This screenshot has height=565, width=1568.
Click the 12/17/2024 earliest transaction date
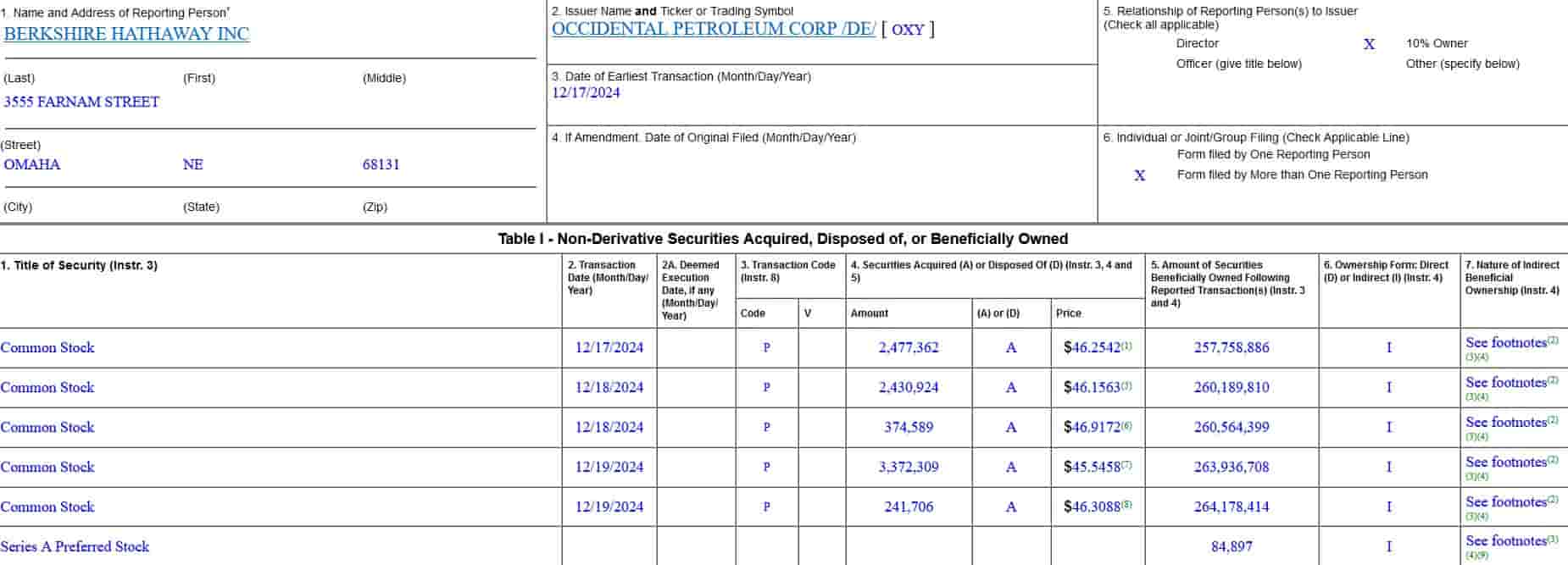(x=586, y=93)
